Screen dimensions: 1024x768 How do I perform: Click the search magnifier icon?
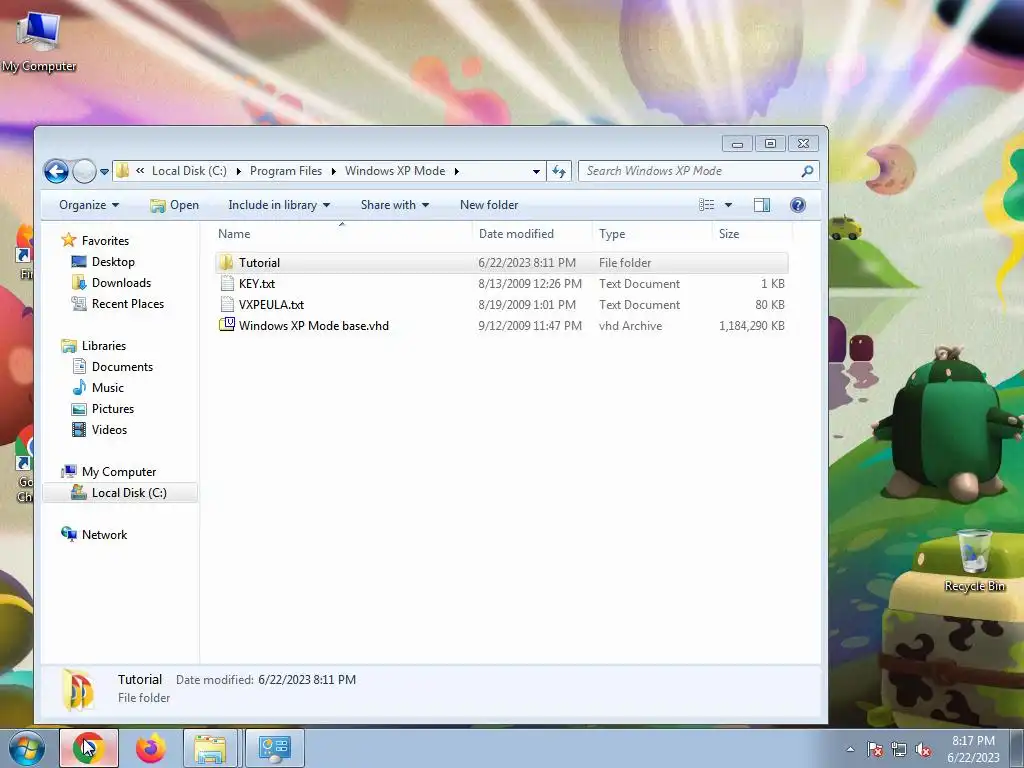(x=808, y=171)
